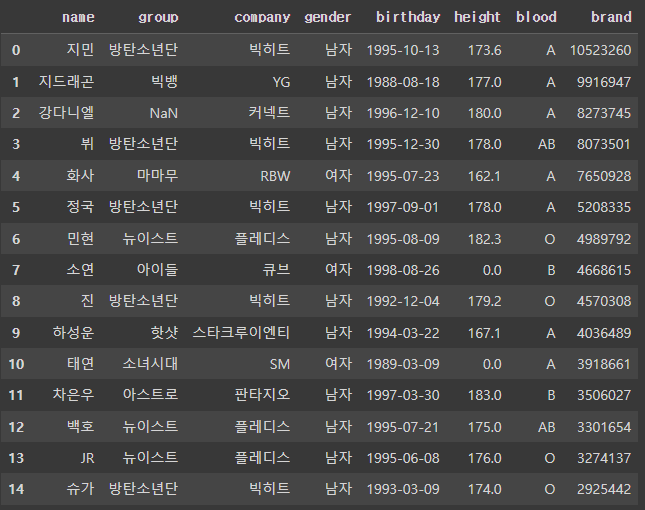Click height value 182.3

(485, 239)
